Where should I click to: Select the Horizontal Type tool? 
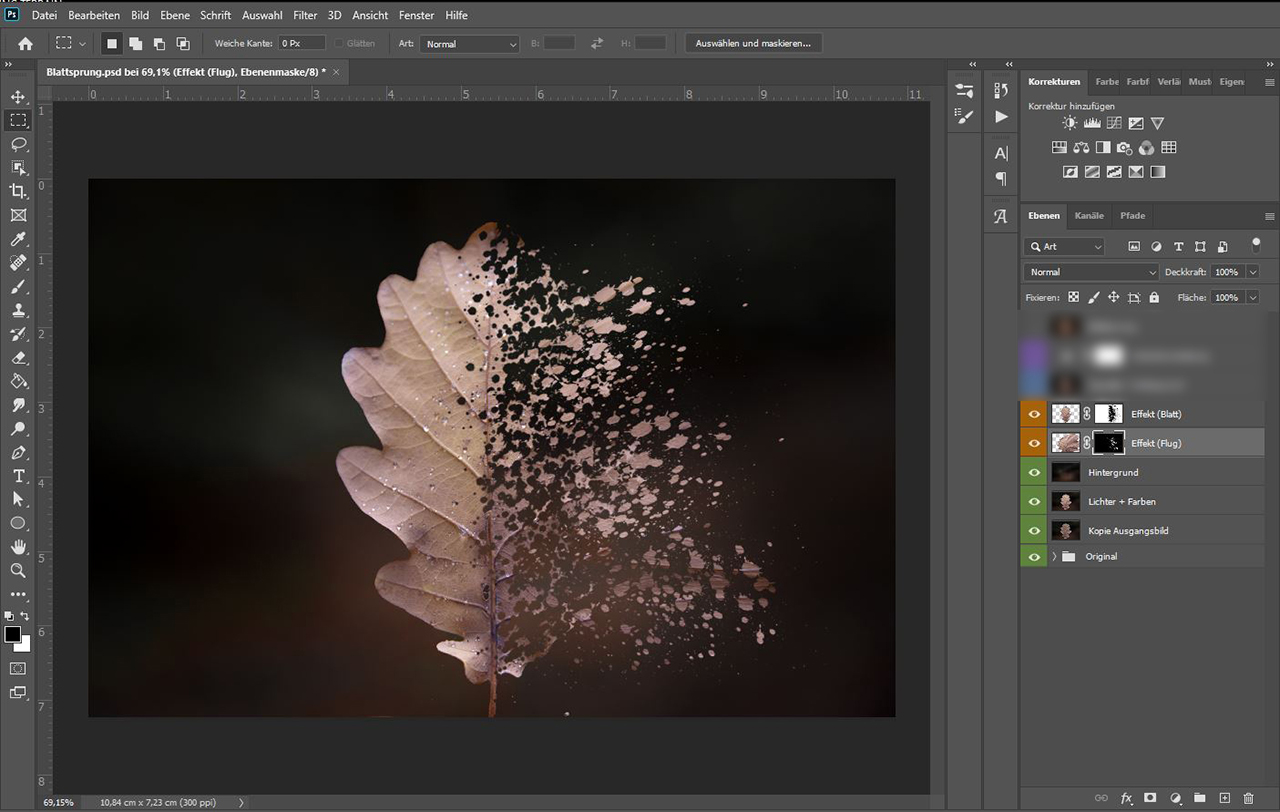point(18,476)
